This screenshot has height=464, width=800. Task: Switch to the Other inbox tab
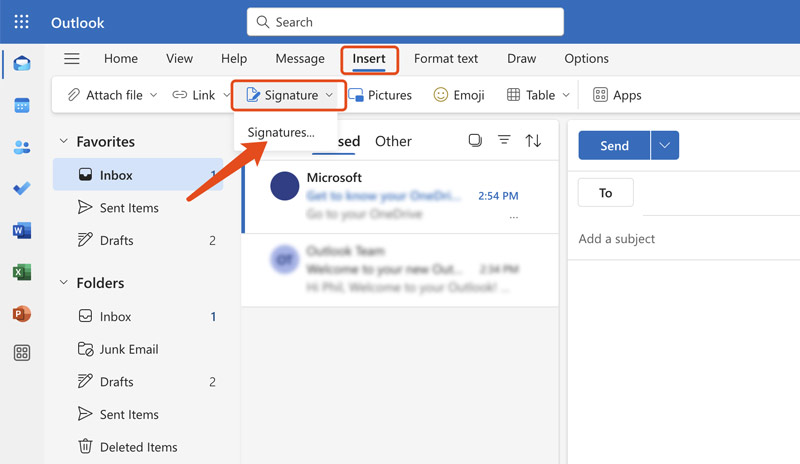click(x=393, y=141)
